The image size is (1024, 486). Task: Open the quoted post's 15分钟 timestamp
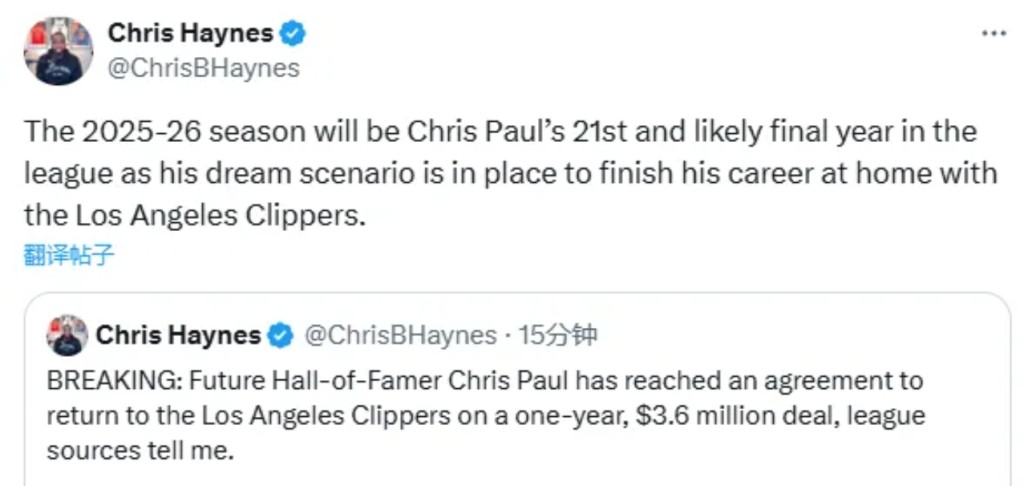pos(558,335)
